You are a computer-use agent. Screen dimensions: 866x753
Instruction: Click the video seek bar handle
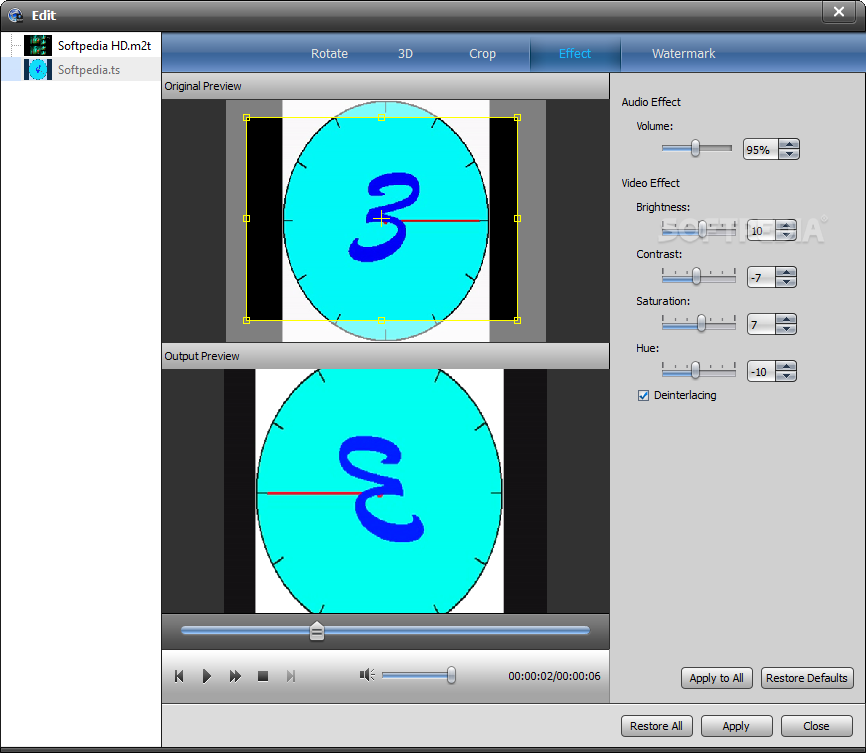[316, 631]
